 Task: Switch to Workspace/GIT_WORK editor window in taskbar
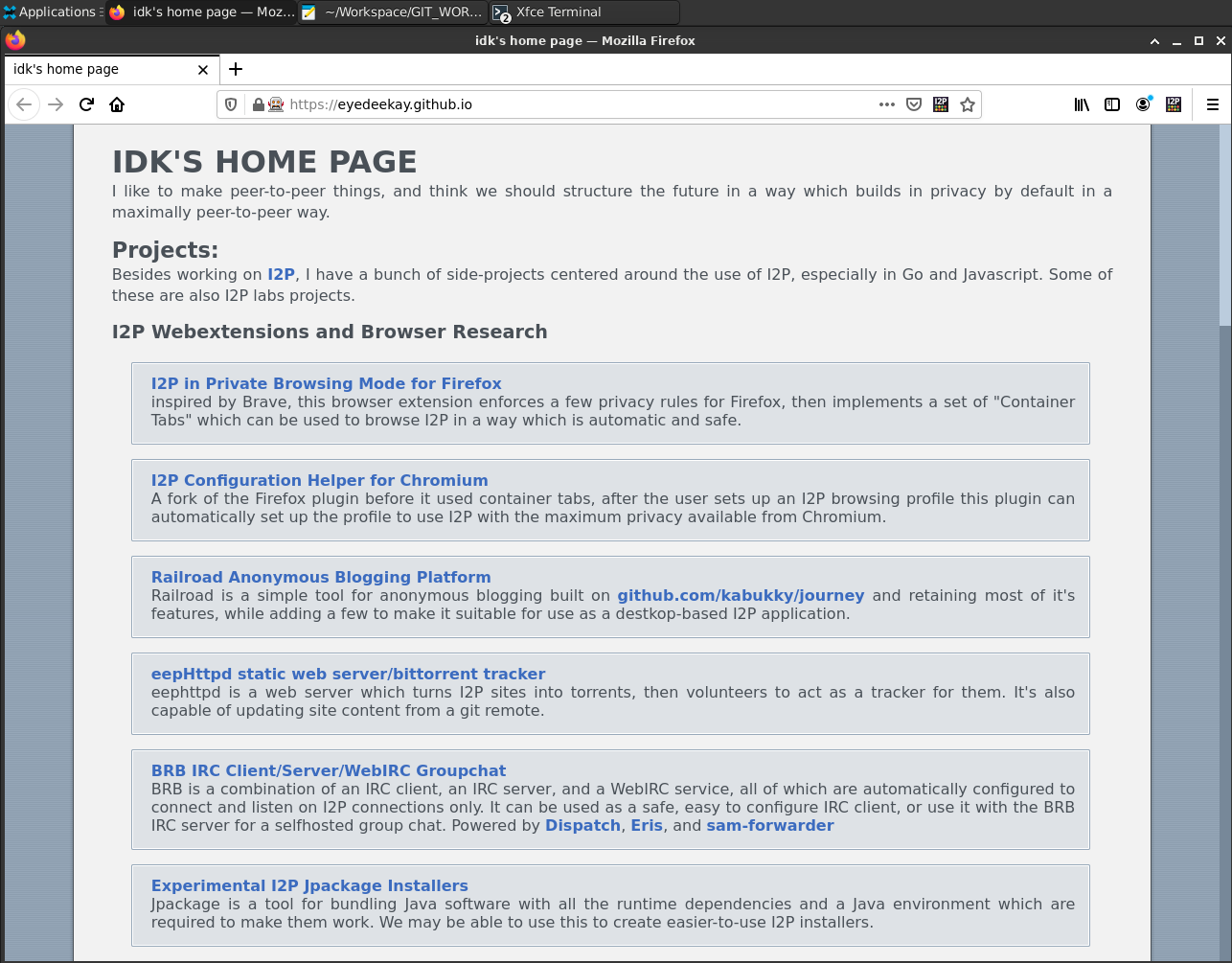(393, 12)
